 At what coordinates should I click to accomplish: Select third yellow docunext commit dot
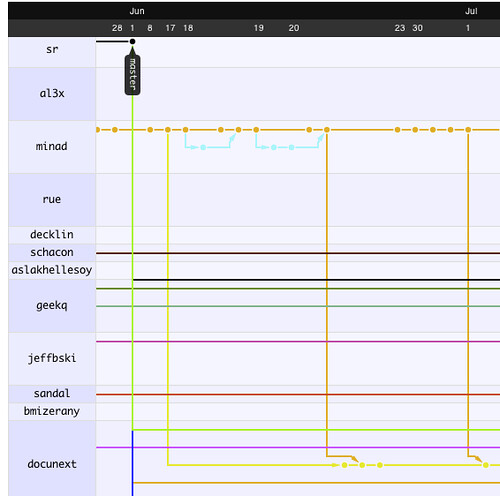tap(380, 465)
